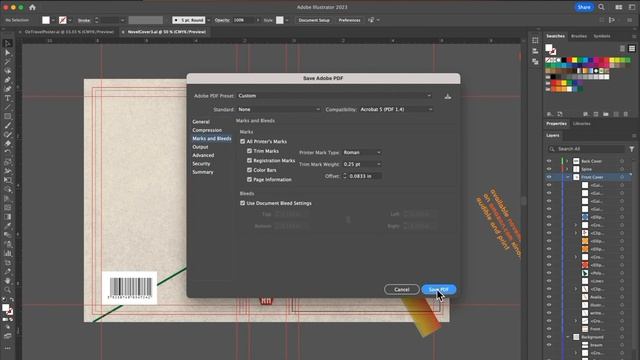Click the Save PDF button
Screen dimensions: 640x360
[439, 289]
